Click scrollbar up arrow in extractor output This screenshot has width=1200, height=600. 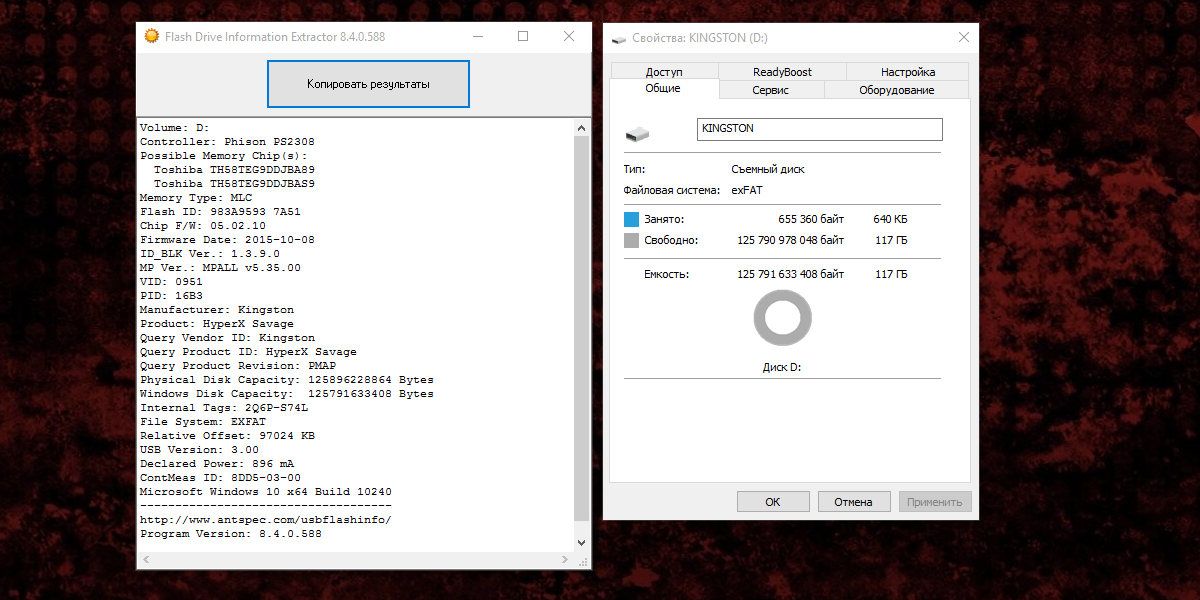click(582, 127)
